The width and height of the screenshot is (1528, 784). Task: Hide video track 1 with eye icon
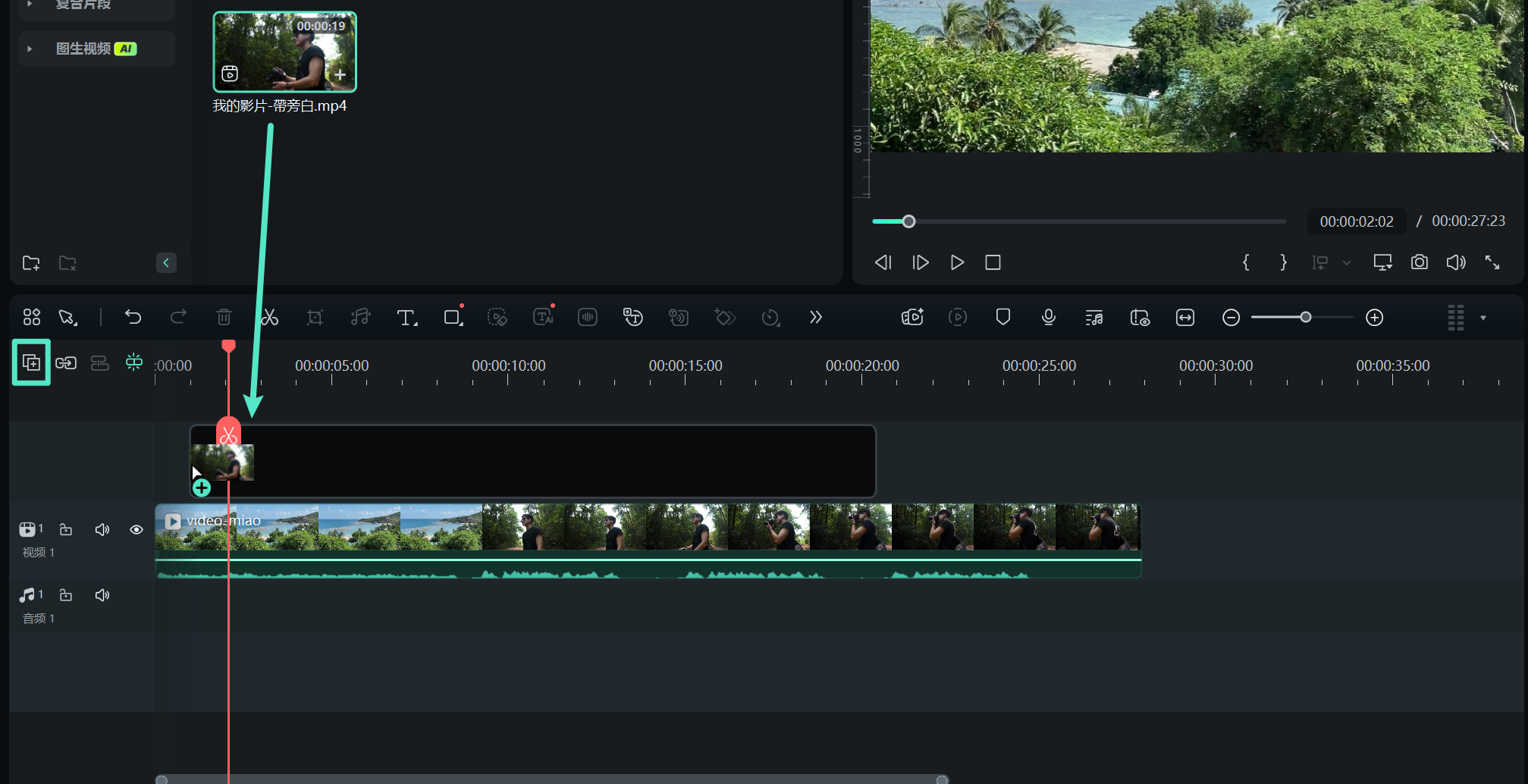[x=136, y=529]
